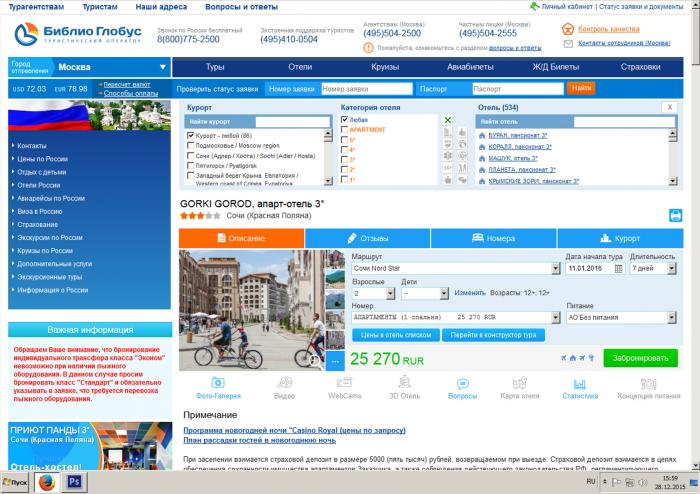Click Цены в отель списком button
Viewport: 700px width, 494px height.
click(x=396, y=335)
